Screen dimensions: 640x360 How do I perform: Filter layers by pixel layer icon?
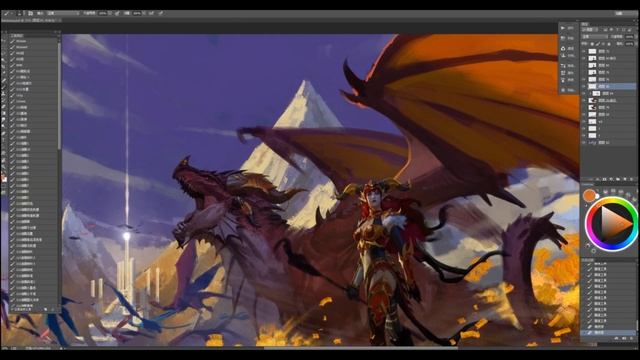click(x=605, y=30)
